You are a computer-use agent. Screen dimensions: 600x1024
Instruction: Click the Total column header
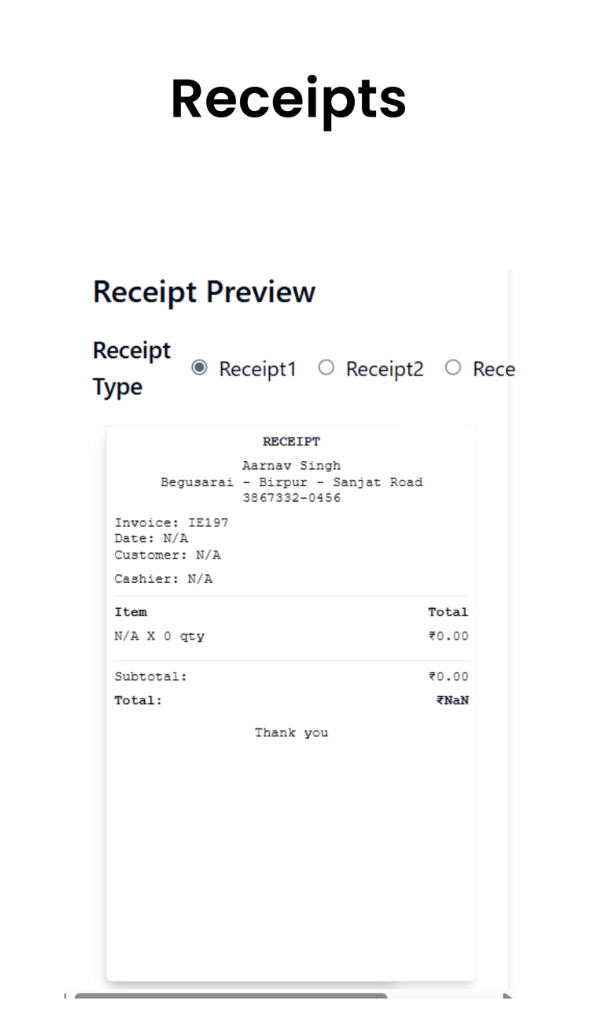pos(447,612)
